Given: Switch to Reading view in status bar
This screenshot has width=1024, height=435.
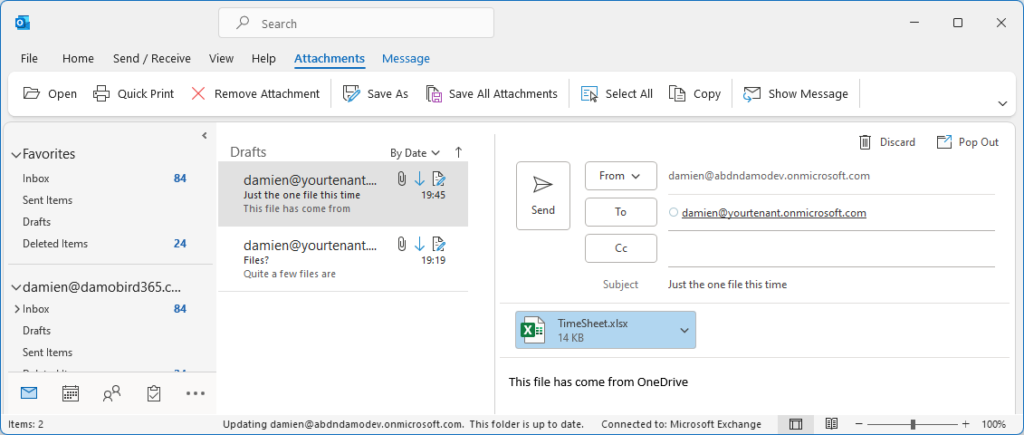Looking at the screenshot, I should point(831,424).
